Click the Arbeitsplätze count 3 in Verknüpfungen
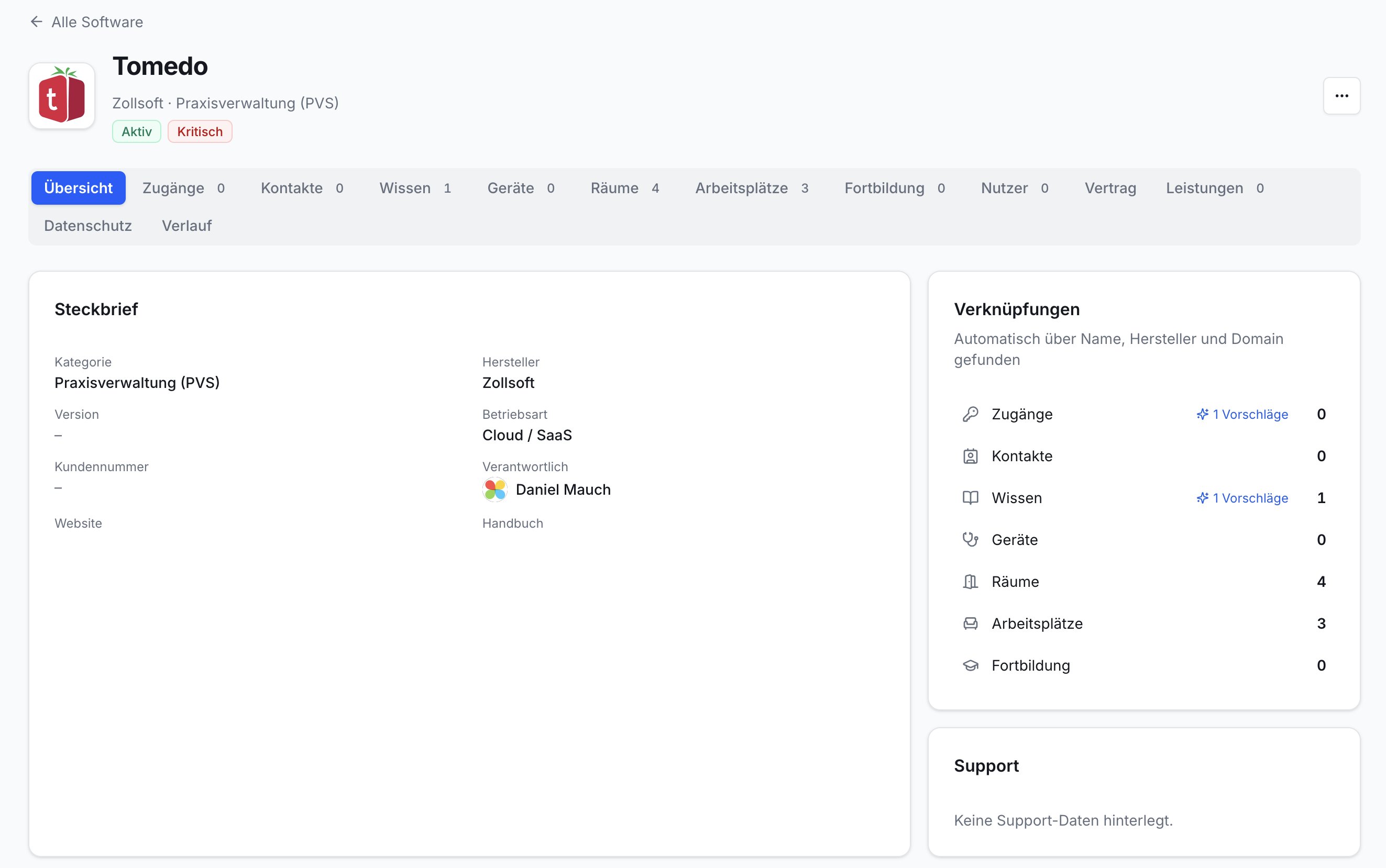This screenshot has width=1386, height=868. coord(1321,624)
